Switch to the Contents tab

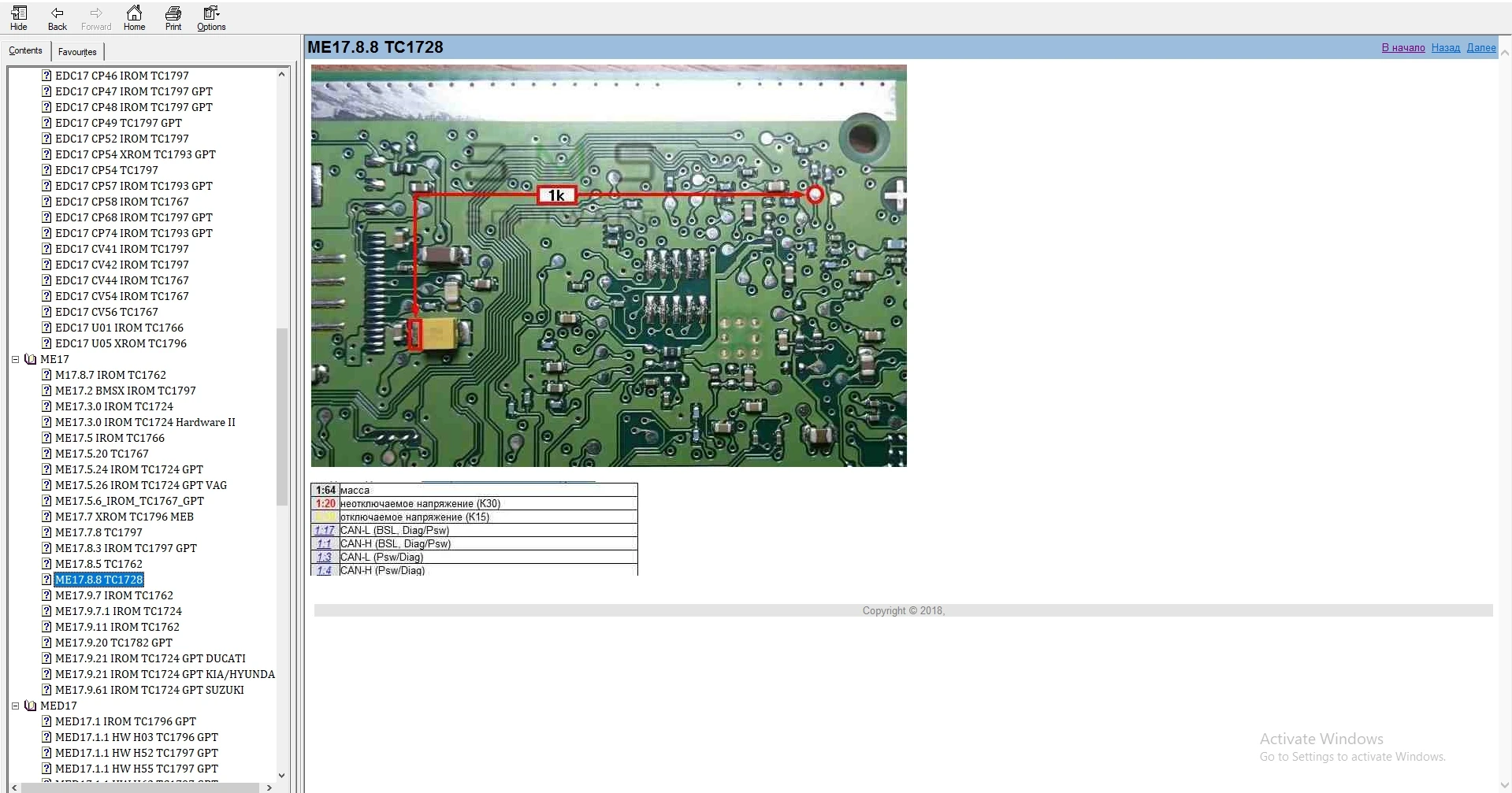pos(25,50)
